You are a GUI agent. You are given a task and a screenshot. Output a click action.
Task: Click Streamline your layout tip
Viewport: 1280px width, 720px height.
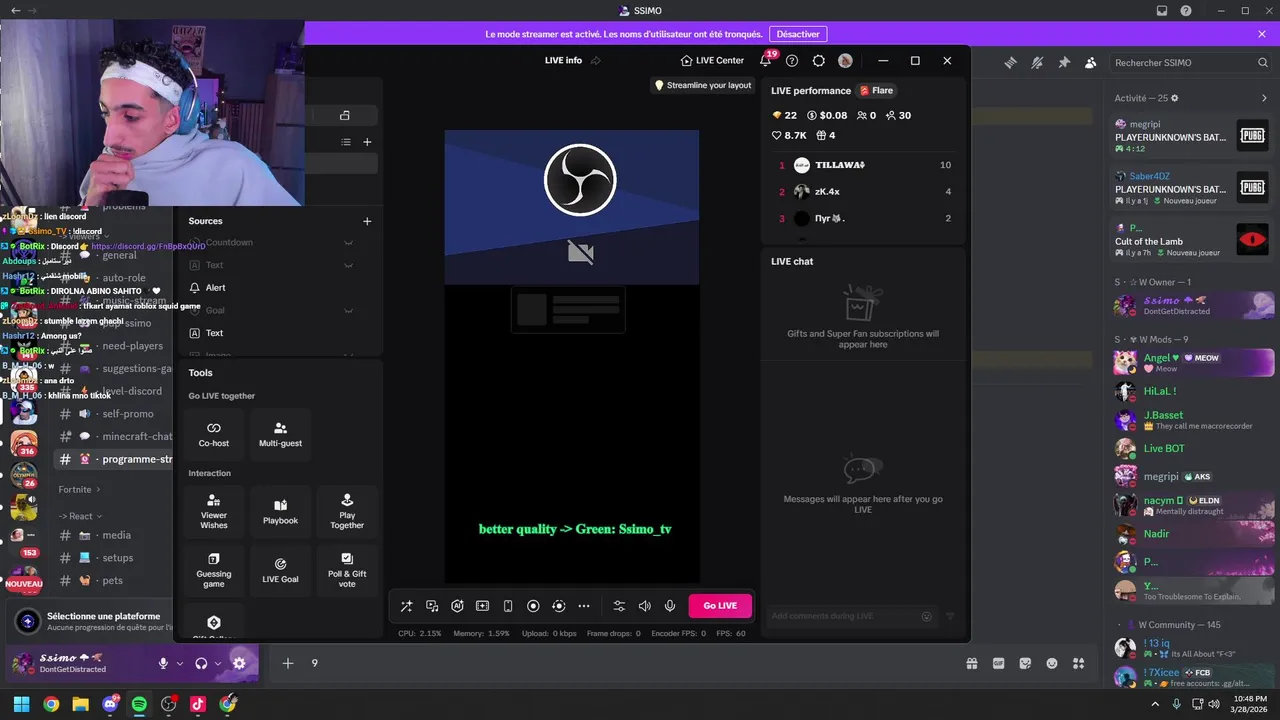coord(703,85)
